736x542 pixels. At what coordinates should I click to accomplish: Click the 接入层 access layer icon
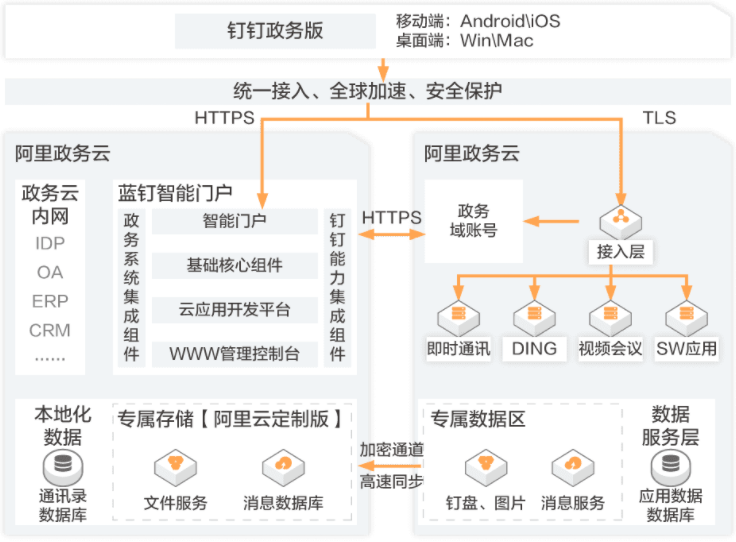tap(621, 221)
